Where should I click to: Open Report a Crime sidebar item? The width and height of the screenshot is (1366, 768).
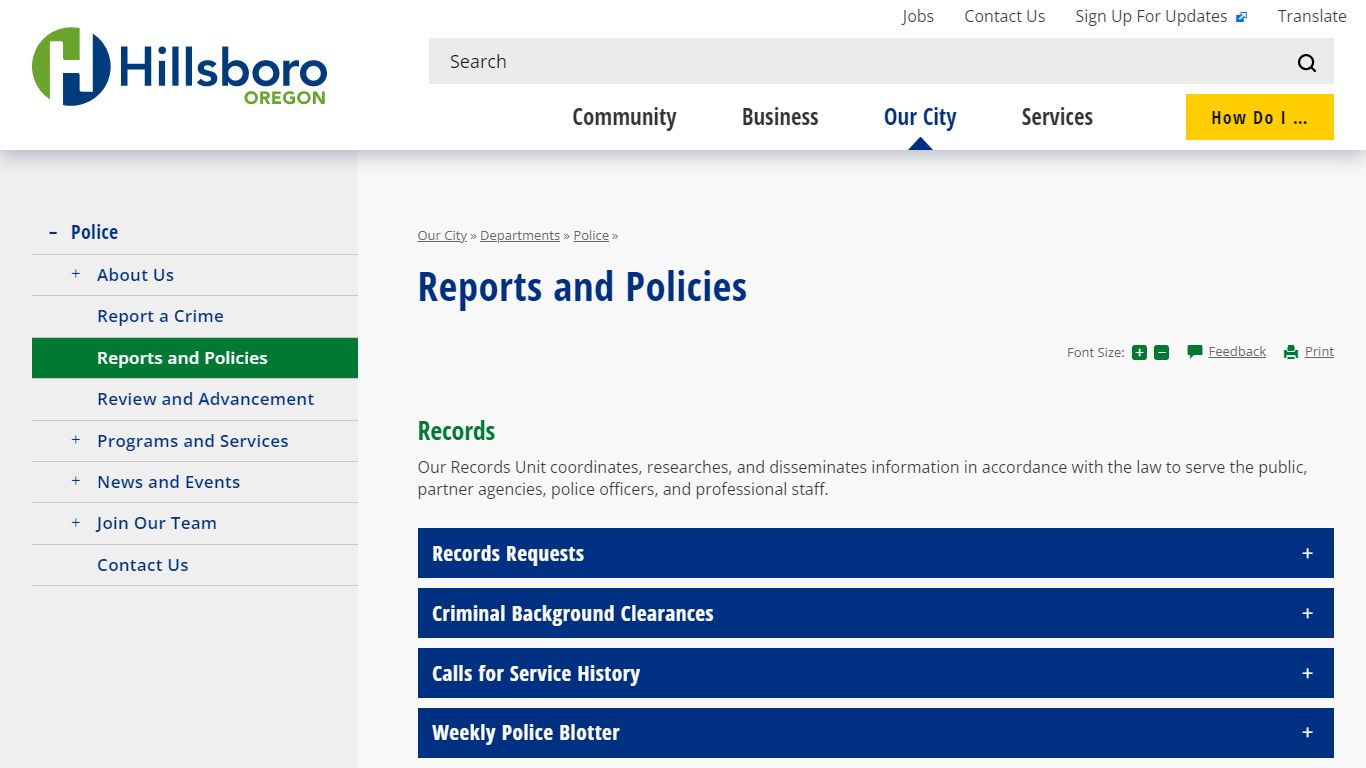(160, 316)
